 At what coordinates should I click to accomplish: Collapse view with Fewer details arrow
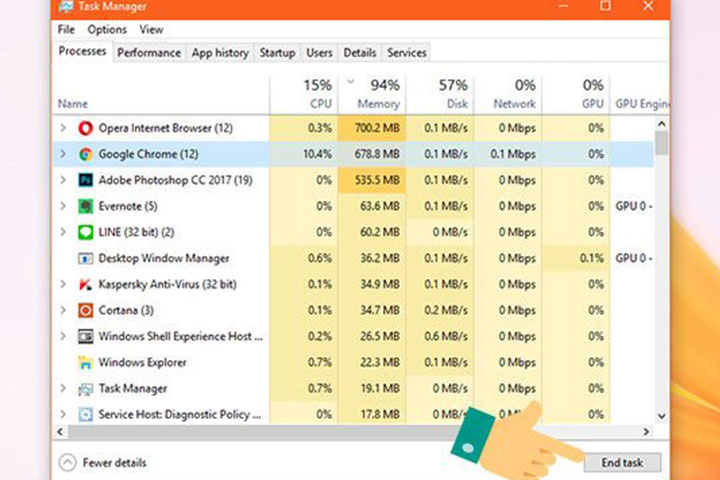click(68, 463)
